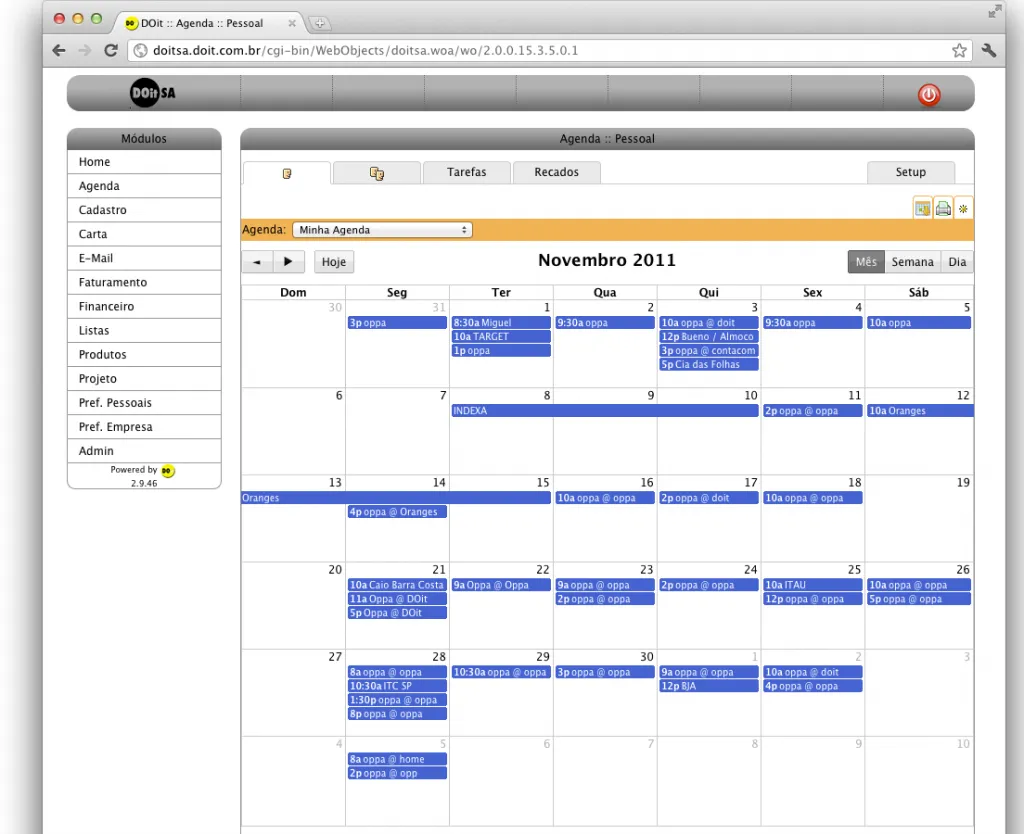Go forward with browser forward arrow
Screen dimensions: 1024x834
coord(85,50)
